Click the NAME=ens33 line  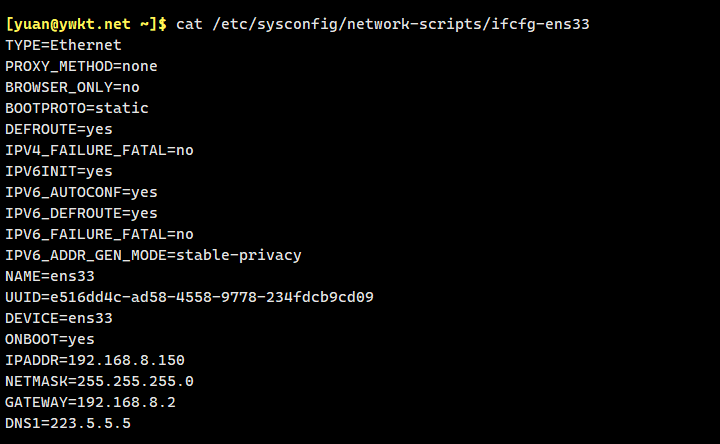point(50,276)
